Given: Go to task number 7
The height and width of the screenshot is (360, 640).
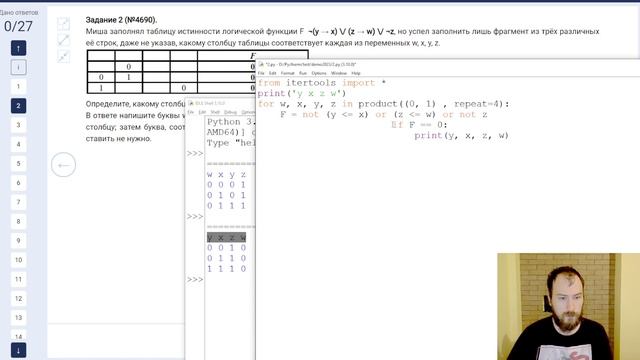Looking at the screenshot, I should (x=18, y=202).
